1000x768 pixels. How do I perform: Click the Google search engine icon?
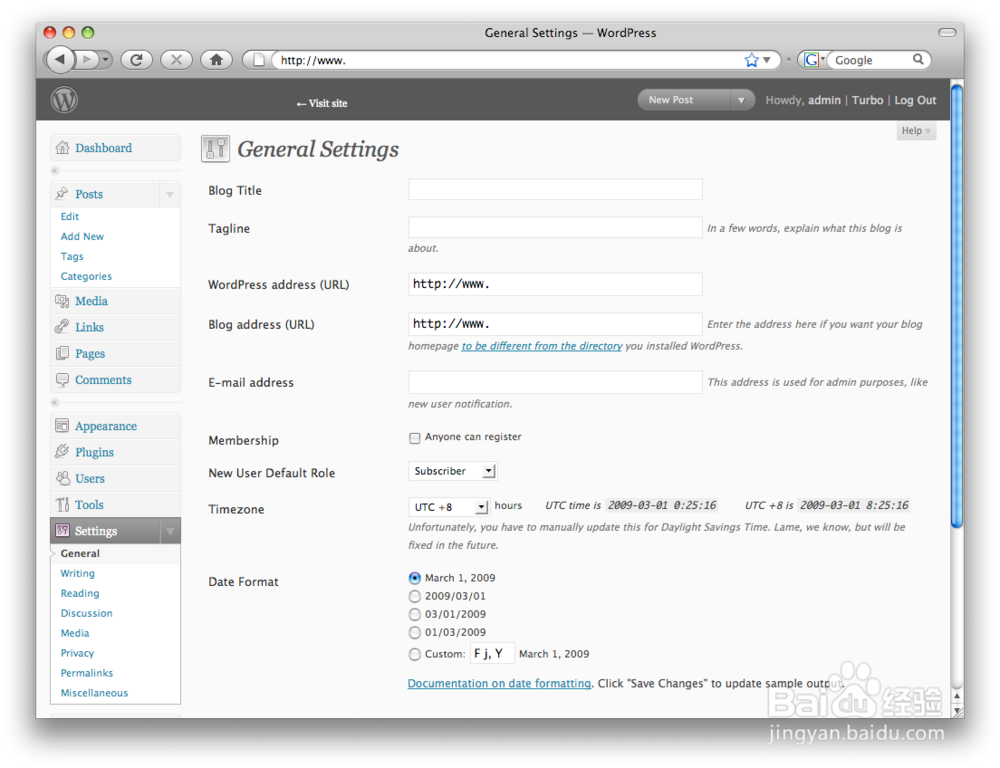coord(811,60)
